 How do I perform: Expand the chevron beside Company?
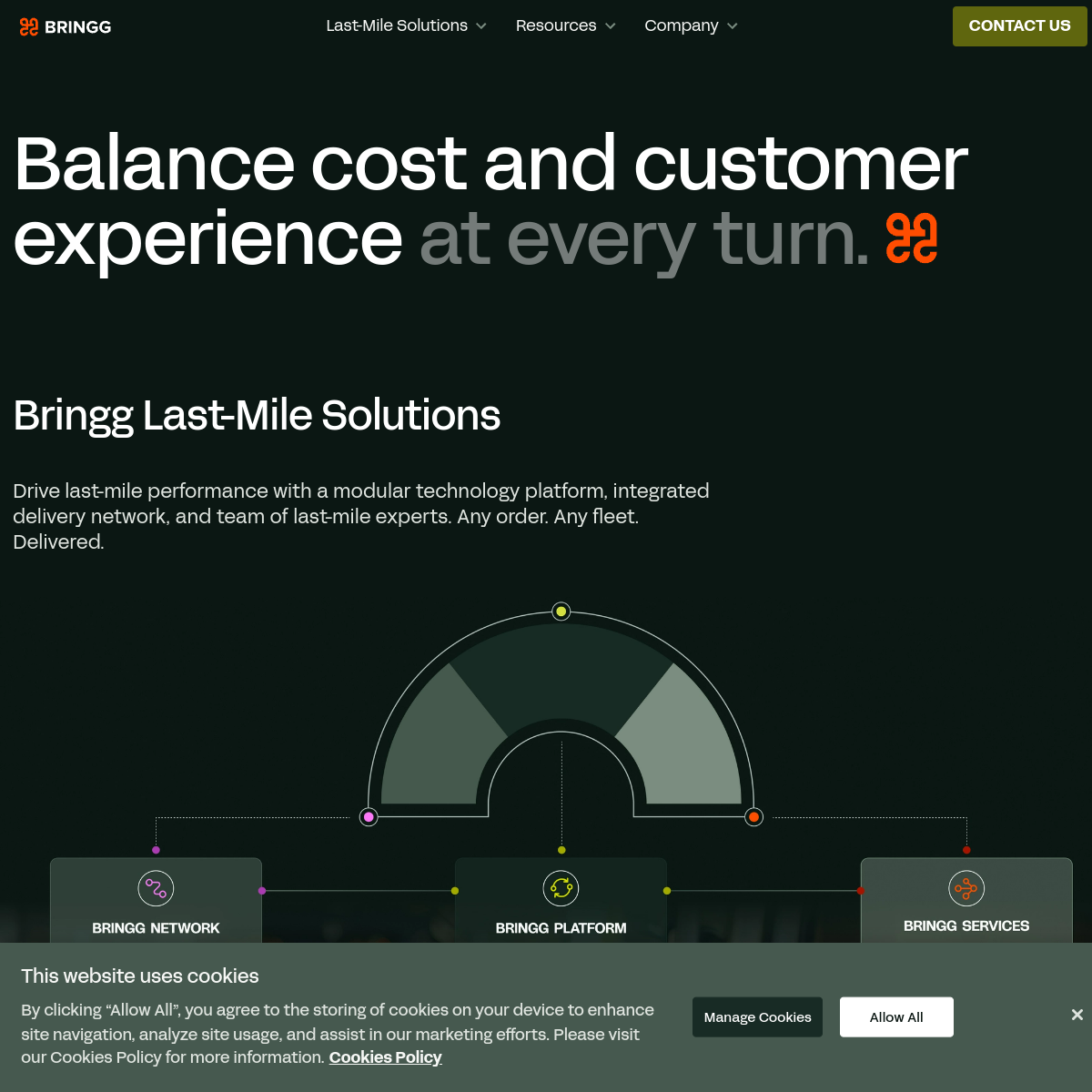[x=733, y=26]
